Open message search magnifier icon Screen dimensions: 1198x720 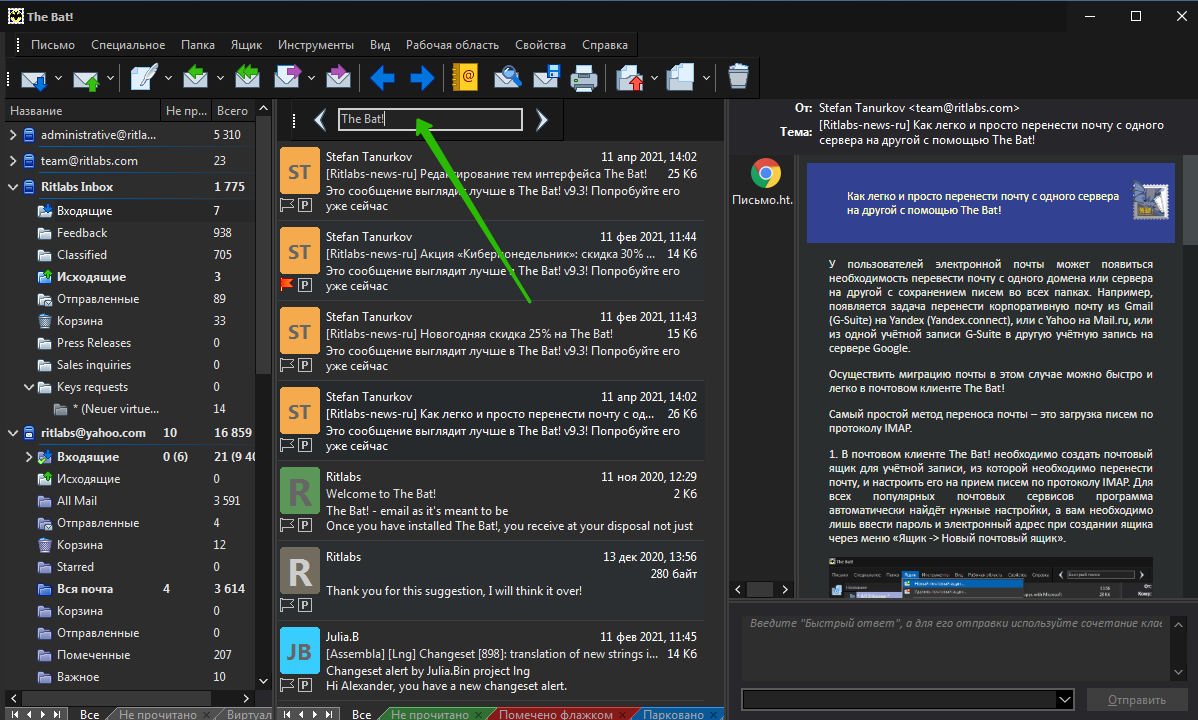507,78
